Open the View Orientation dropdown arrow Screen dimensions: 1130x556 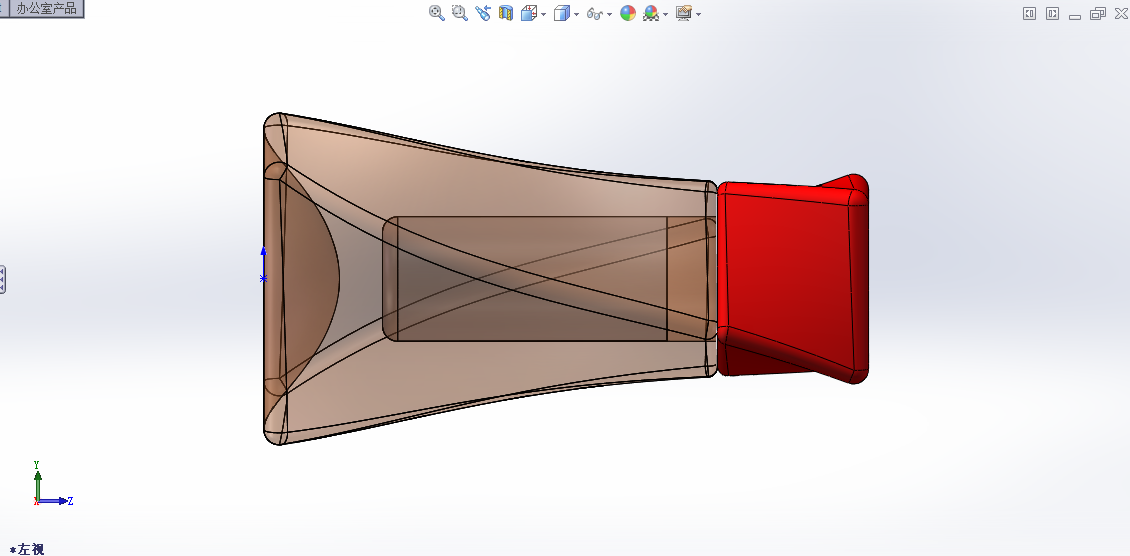[x=543, y=14]
